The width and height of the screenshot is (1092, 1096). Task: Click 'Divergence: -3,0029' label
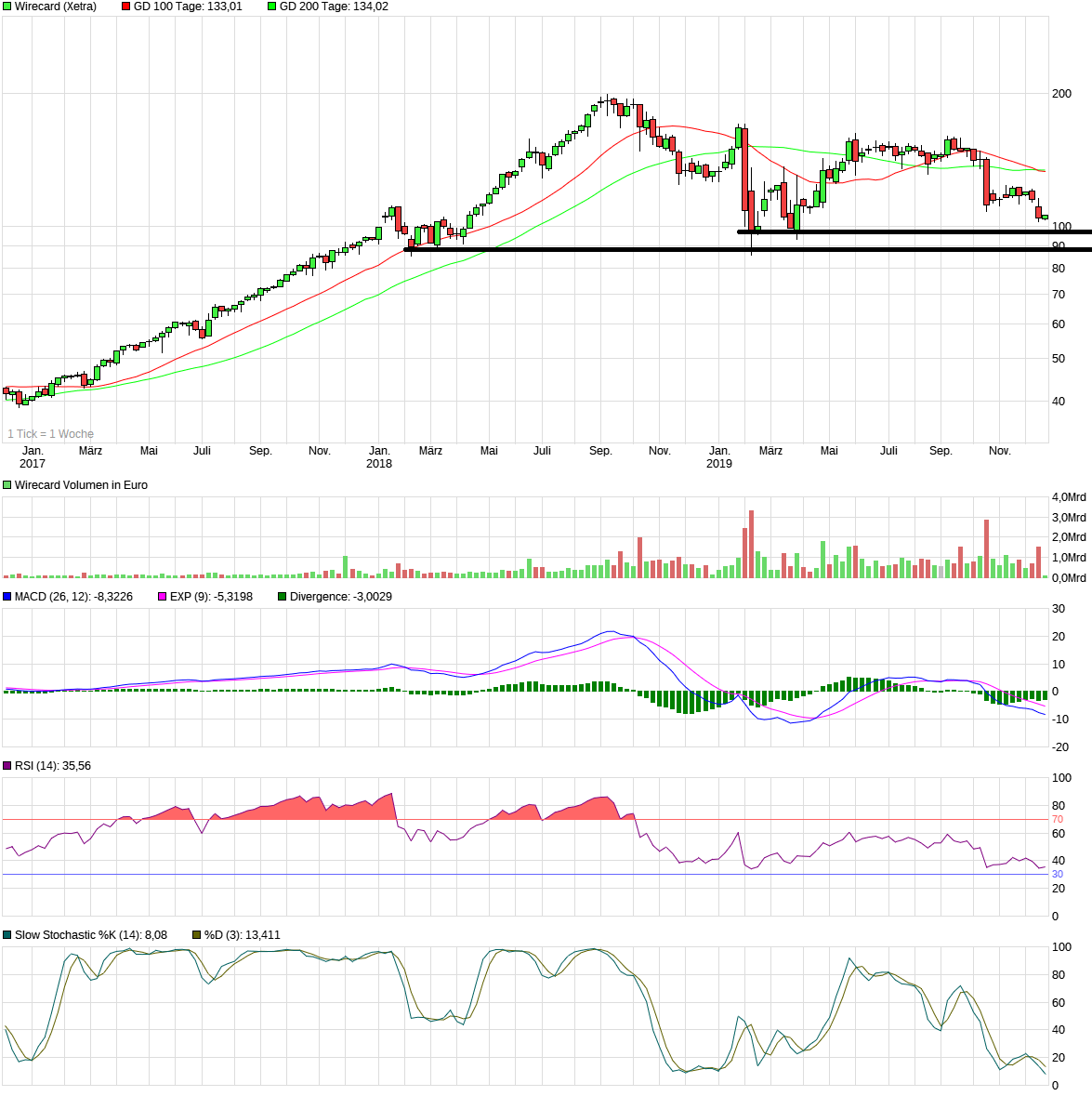pyautogui.click(x=341, y=597)
